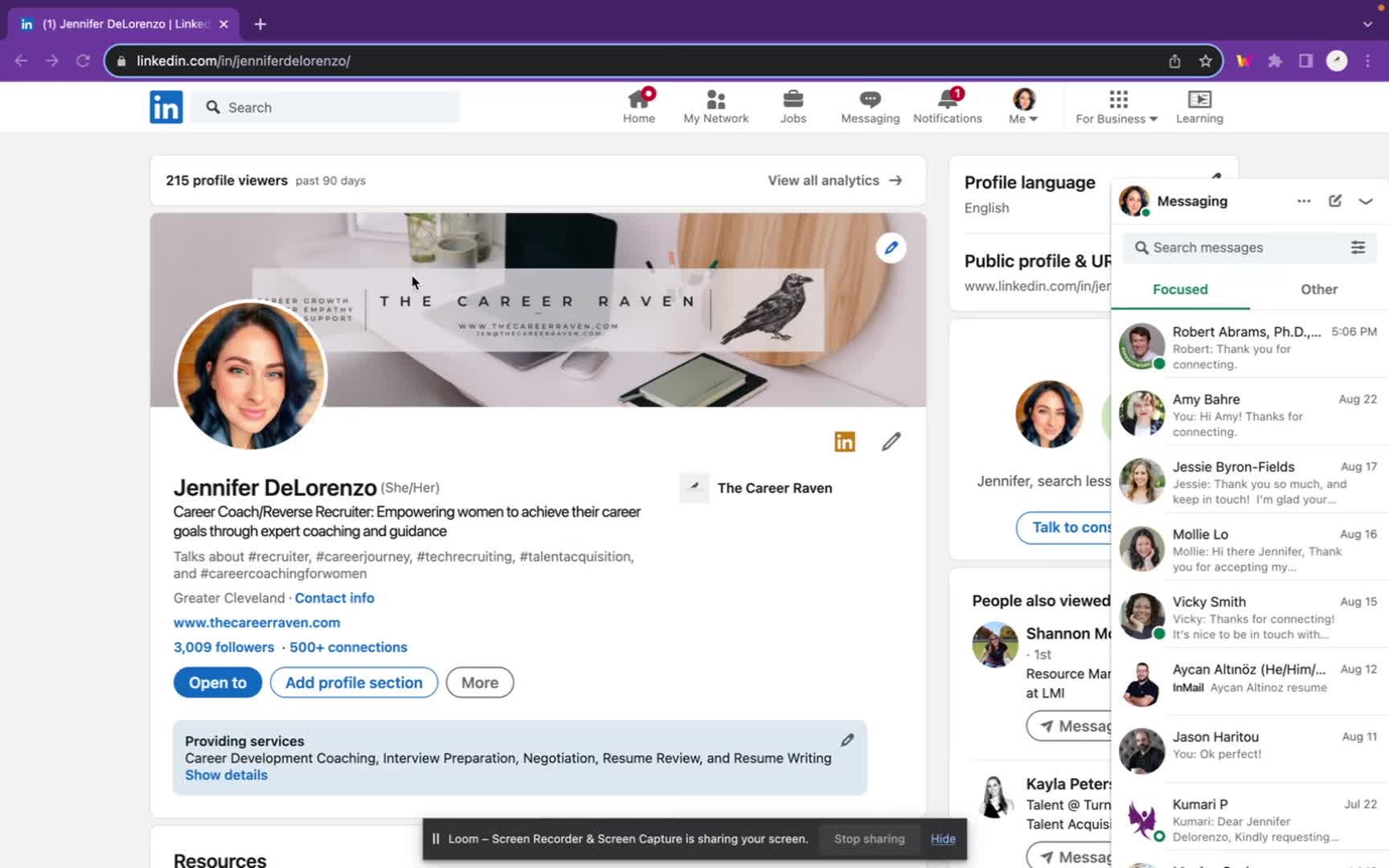Expand the For Business dropdown
This screenshot has height=868, width=1389.
1117,107
